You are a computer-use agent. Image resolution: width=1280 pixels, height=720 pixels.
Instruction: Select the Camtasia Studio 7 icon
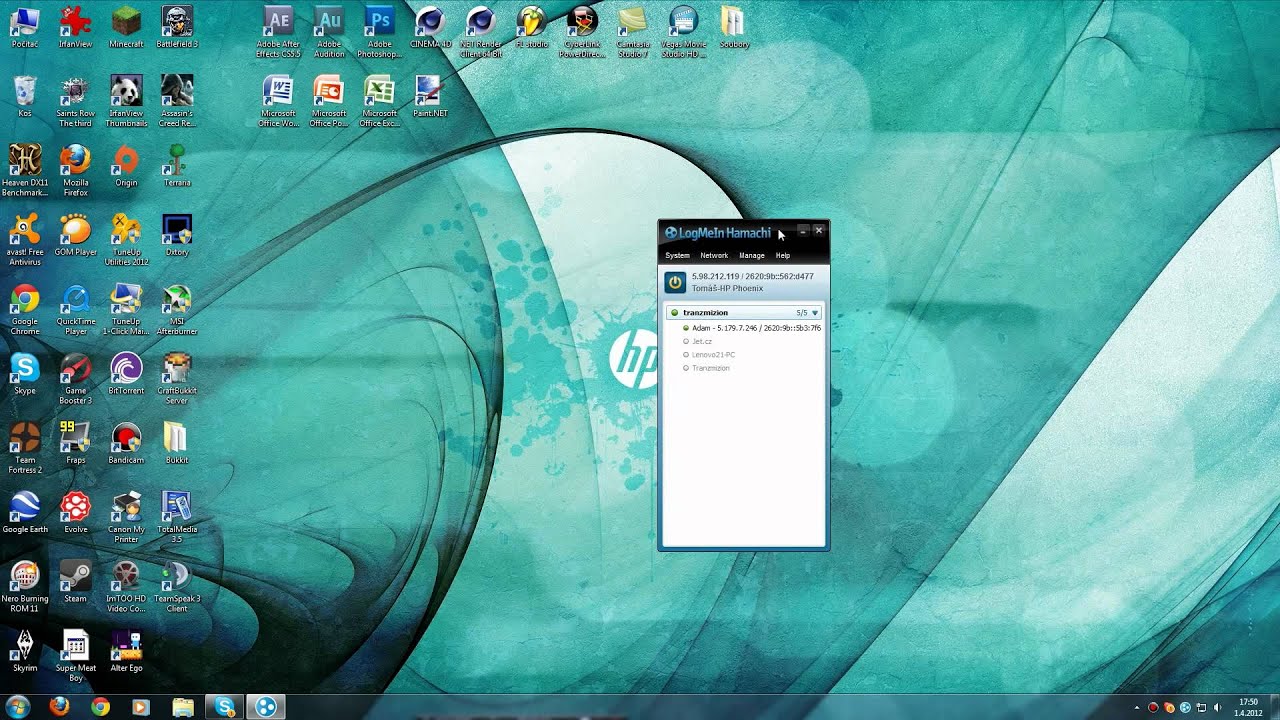pyautogui.click(x=632, y=32)
